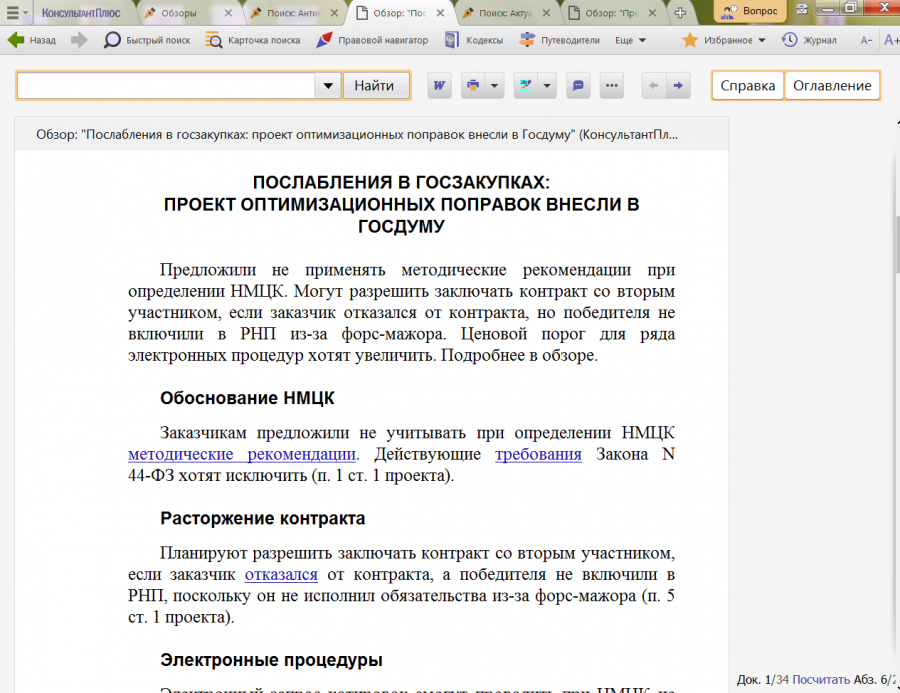Click the отказался hyperlink
This screenshot has width=900, height=693.
(281, 574)
